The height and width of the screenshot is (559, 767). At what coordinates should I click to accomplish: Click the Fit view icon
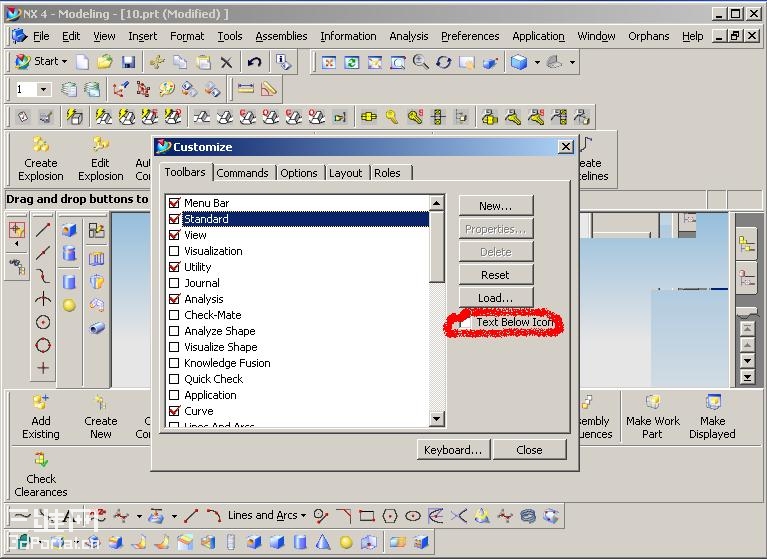[x=329, y=62]
